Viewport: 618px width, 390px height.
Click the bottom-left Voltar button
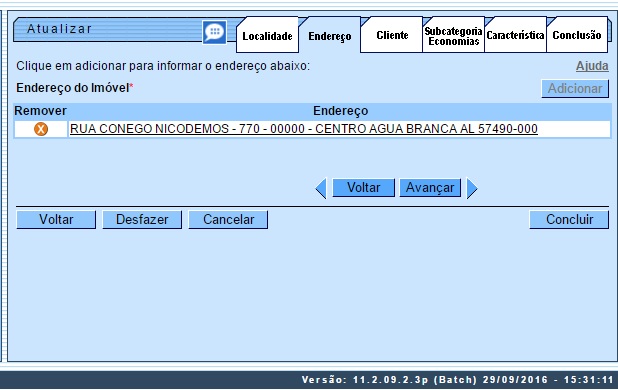[56, 219]
